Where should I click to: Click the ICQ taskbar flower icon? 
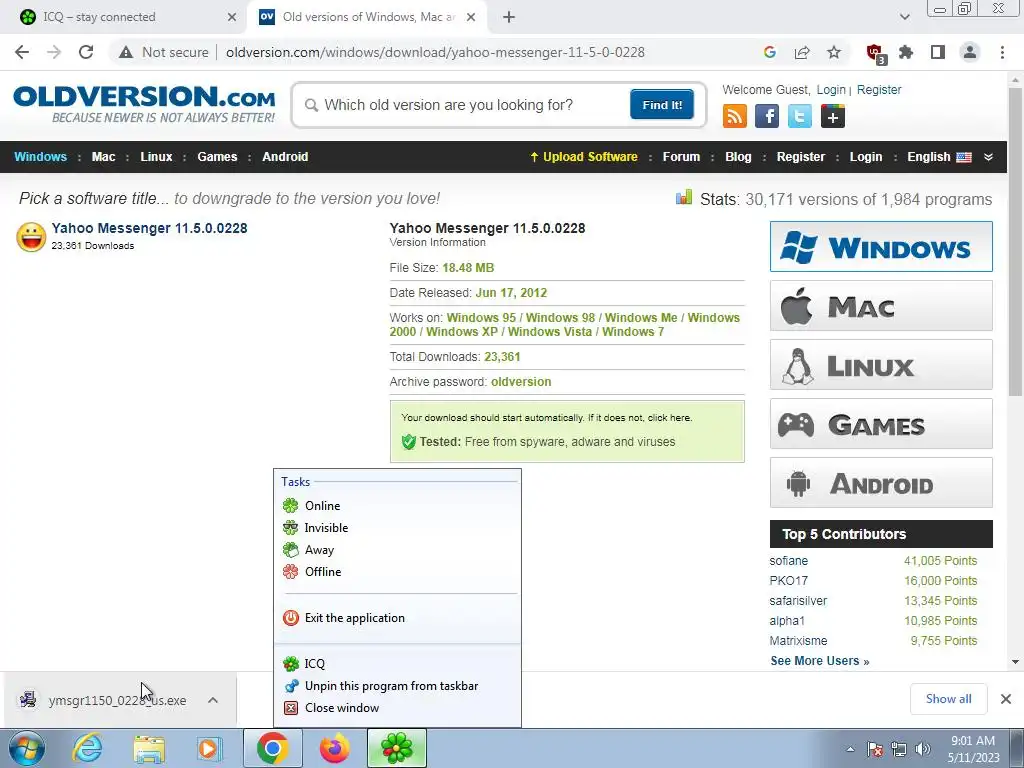tap(397, 748)
